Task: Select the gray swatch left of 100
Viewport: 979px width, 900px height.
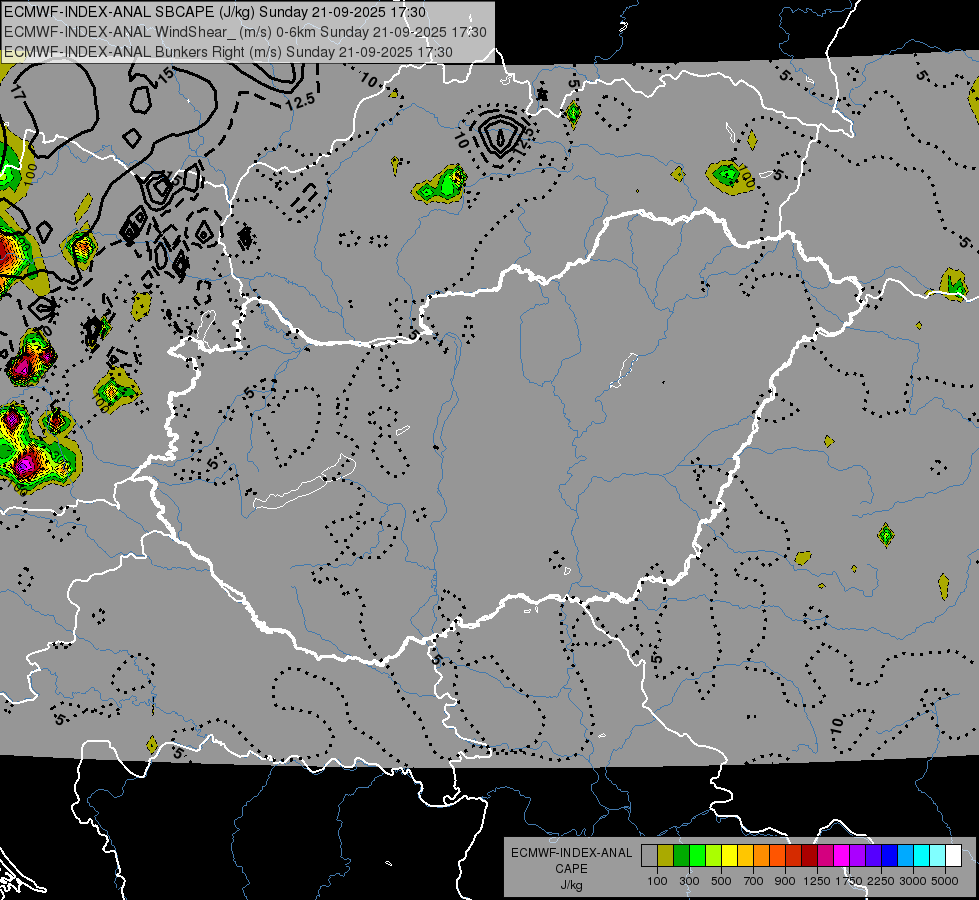Action: point(649,856)
